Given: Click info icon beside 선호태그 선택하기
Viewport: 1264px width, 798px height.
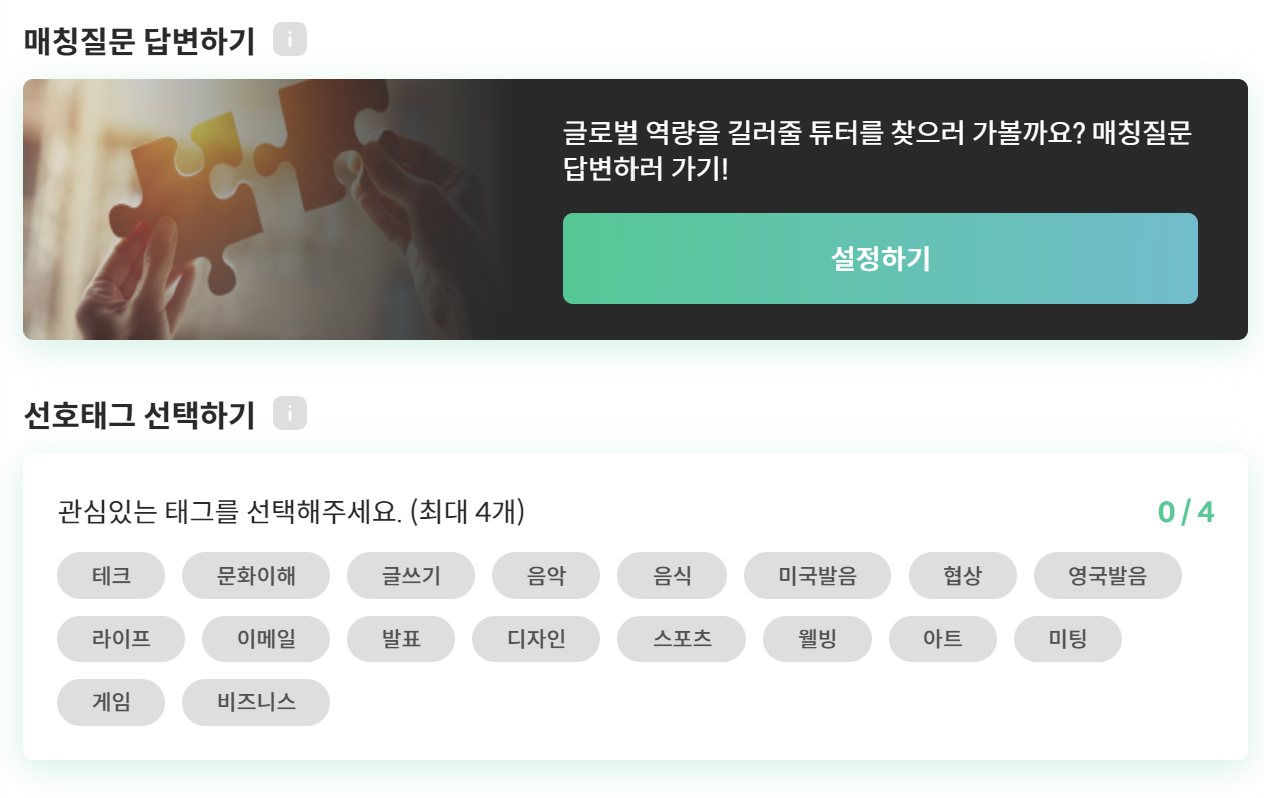Looking at the screenshot, I should coord(290,413).
